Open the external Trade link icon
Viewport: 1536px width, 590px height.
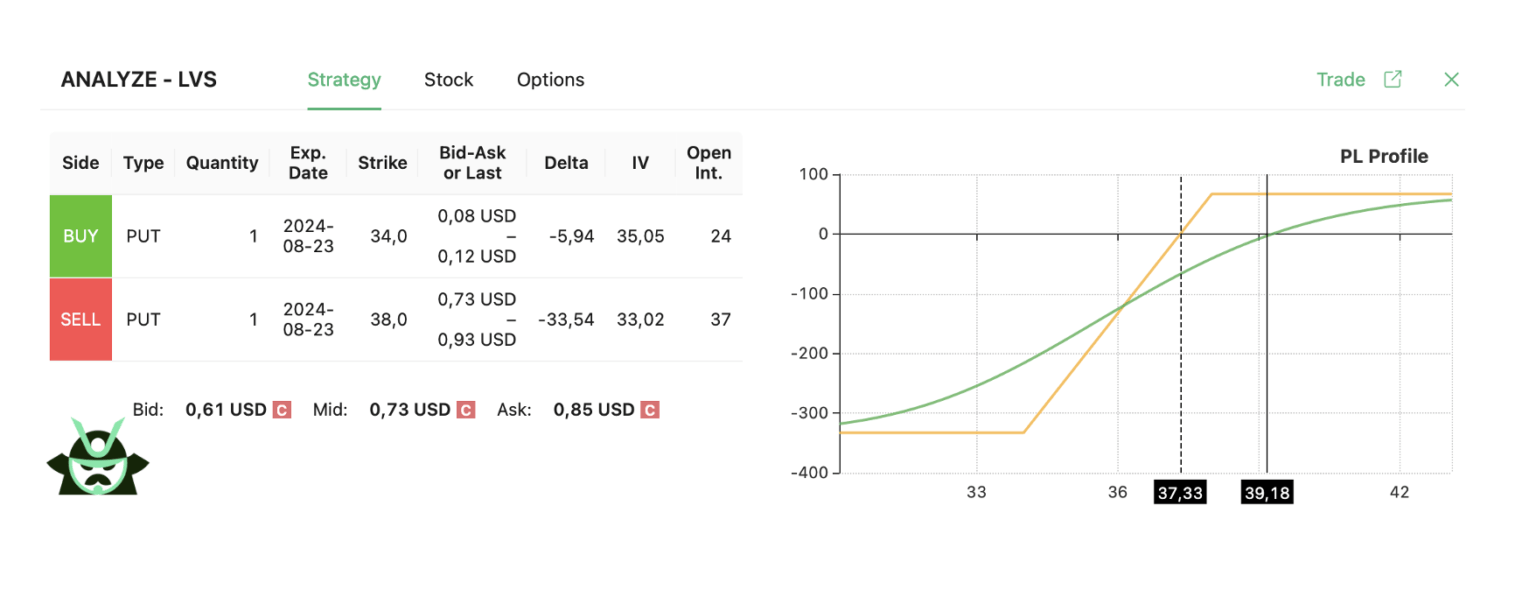point(1392,80)
